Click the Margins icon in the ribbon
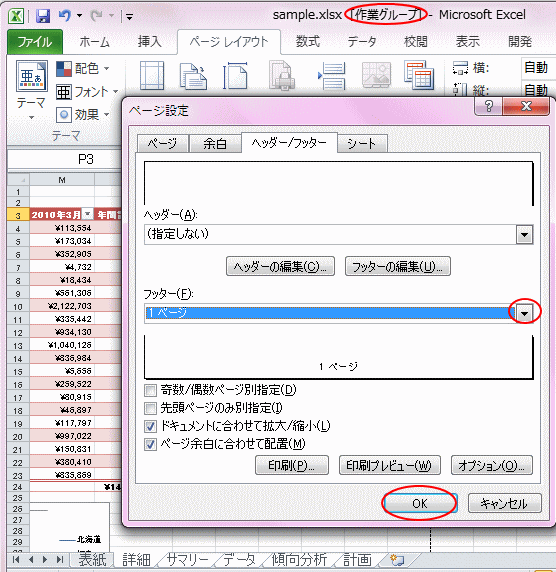Viewport: 556px width, 572px height. [x=152, y=76]
